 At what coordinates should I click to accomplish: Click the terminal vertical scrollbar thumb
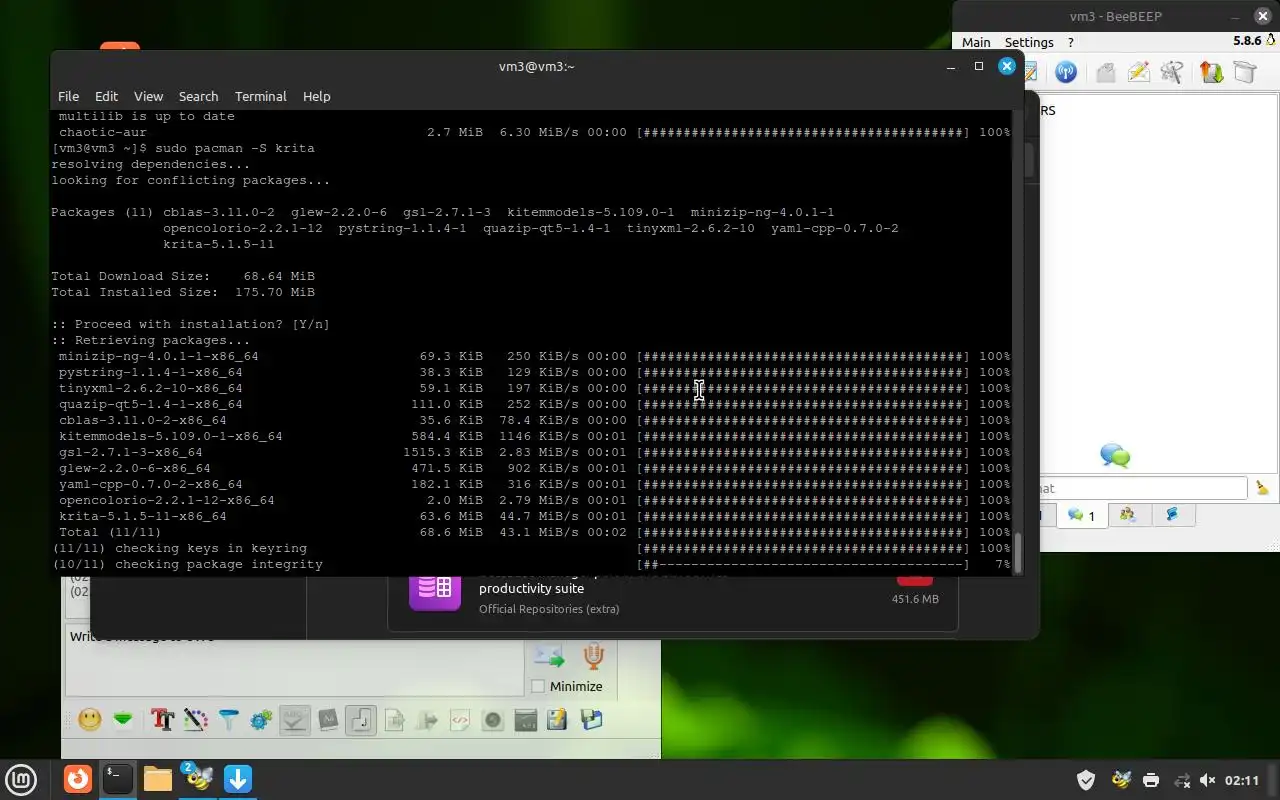click(x=1019, y=553)
